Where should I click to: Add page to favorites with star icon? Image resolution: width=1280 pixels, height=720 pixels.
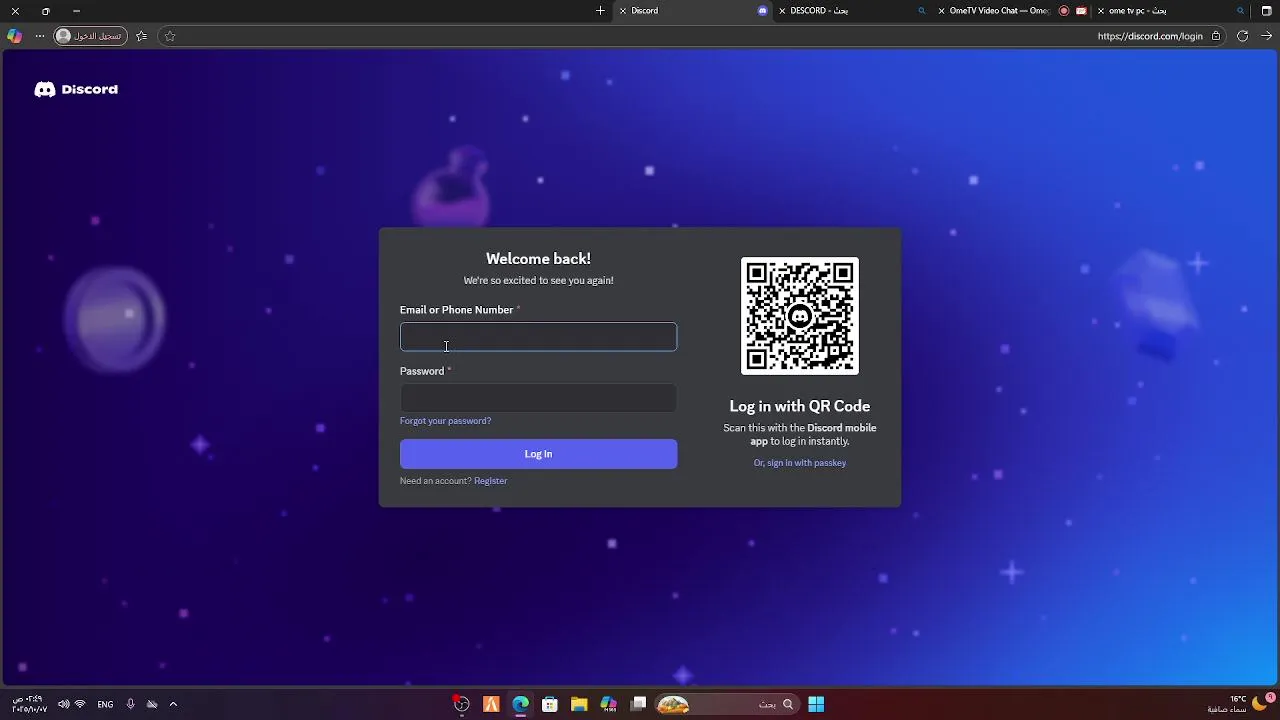[x=170, y=36]
